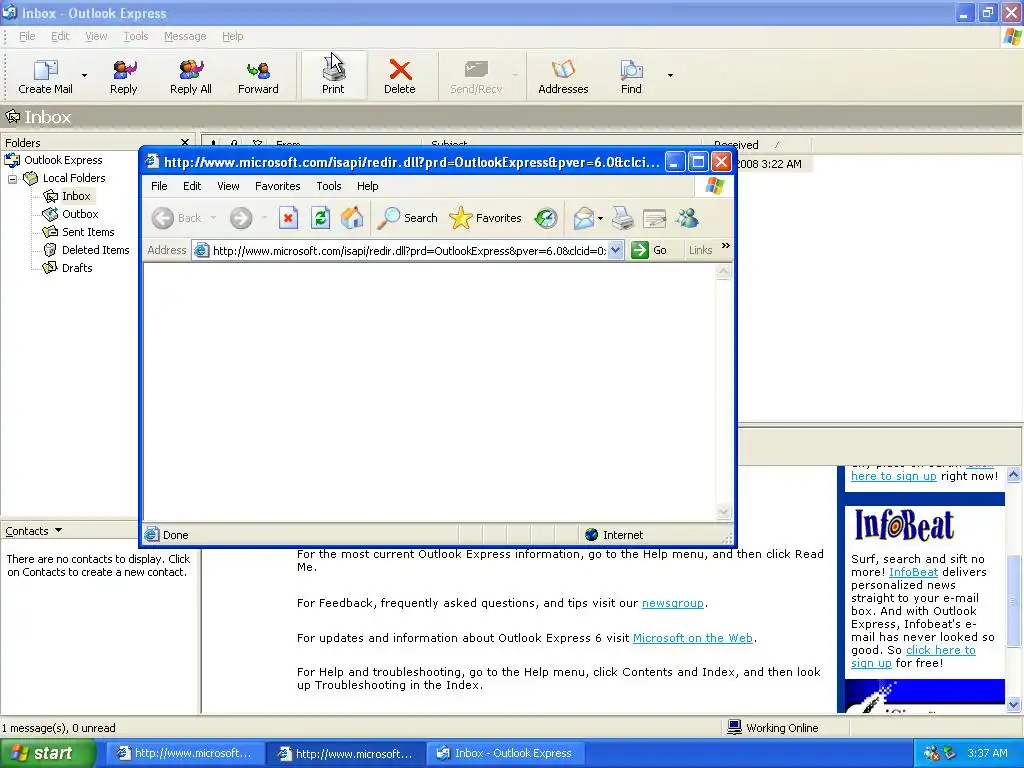Open Tools menu in Internet Explorer
Image resolution: width=1024 pixels, height=768 pixels.
[328, 186]
